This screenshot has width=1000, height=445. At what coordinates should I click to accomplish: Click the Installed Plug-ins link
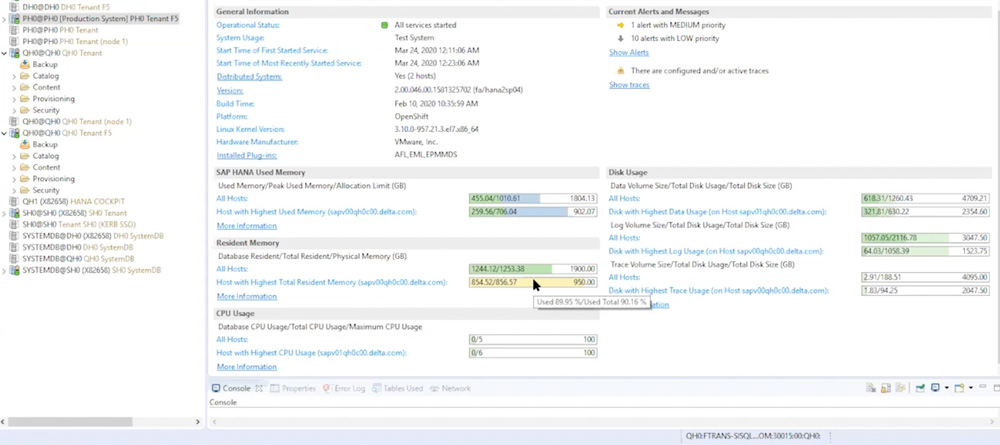pos(247,155)
